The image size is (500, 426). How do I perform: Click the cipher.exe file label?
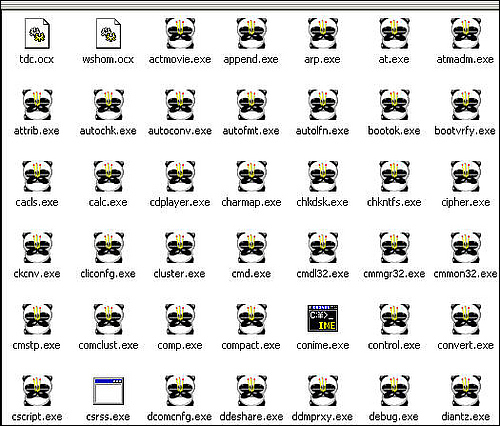465,202
